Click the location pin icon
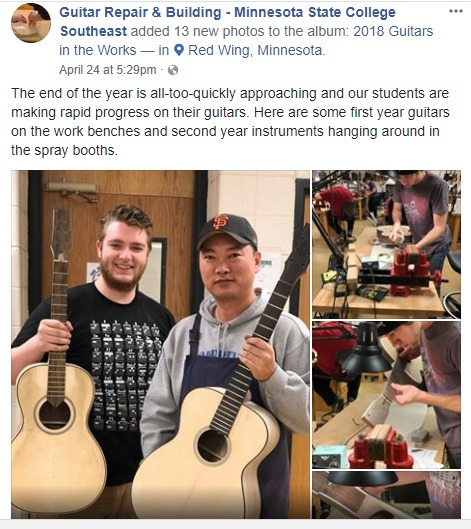This screenshot has height=529, width=471. pos(179,50)
